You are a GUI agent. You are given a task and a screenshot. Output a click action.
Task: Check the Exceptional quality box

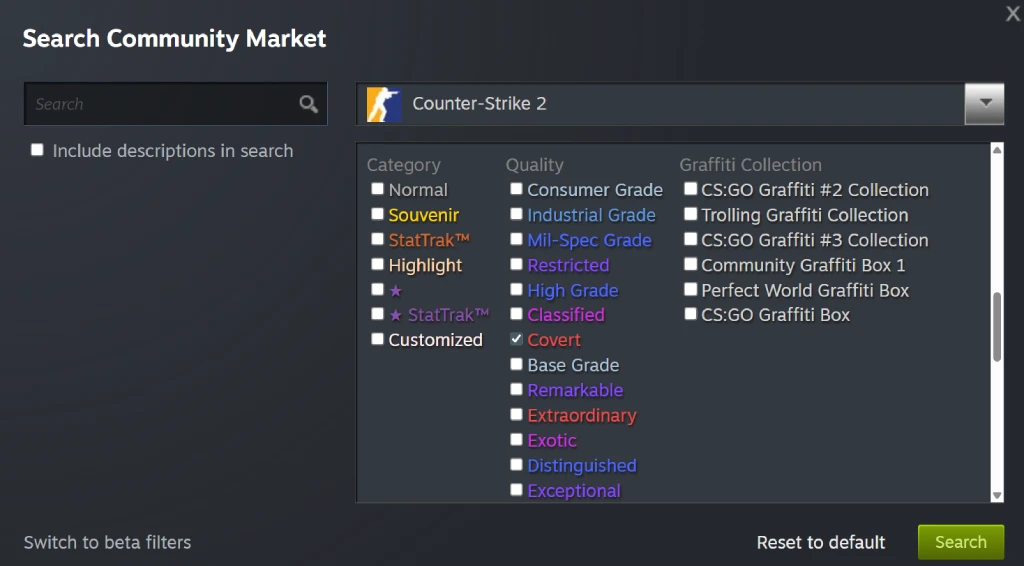pyautogui.click(x=517, y=490)
